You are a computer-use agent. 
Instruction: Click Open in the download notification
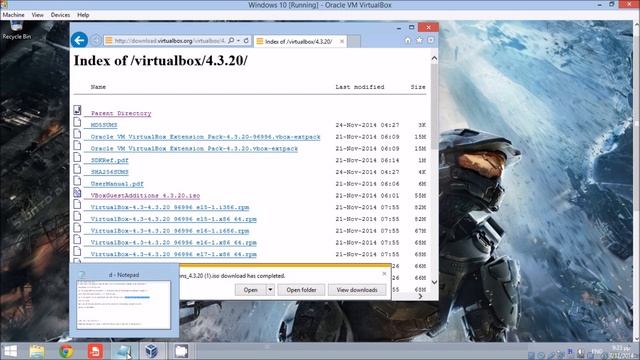pos(250,290)
